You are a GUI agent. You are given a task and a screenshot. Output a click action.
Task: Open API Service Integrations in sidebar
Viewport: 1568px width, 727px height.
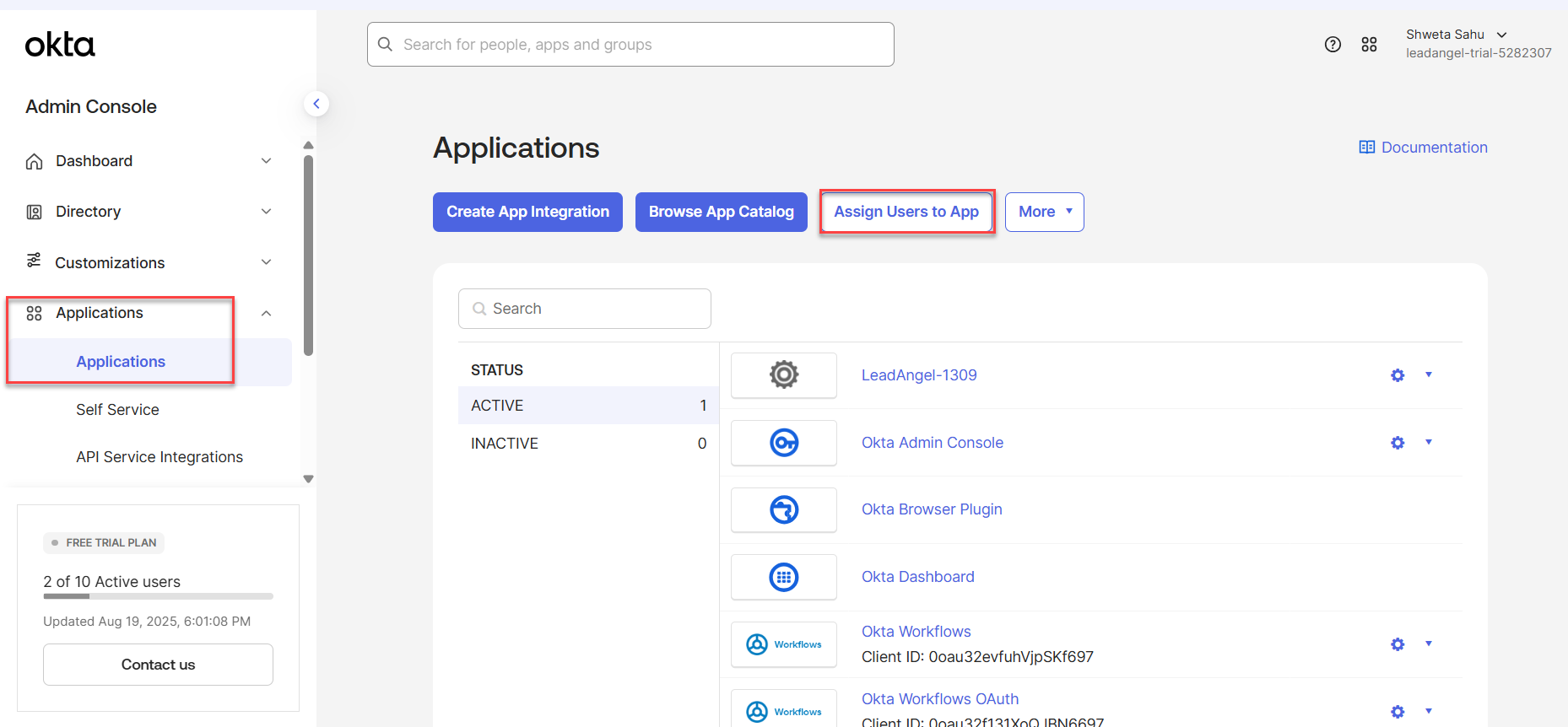[x=160, y=457]
